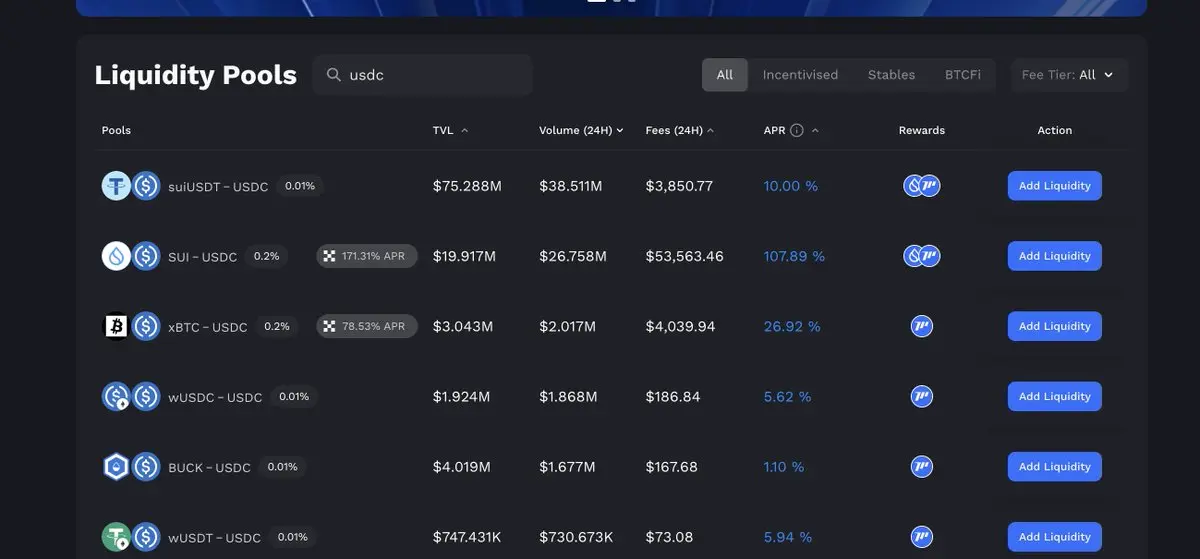This screenshot has height=559, width=1200.
Task: Click the 171.31% APR badge
Action: click(367, 256)
